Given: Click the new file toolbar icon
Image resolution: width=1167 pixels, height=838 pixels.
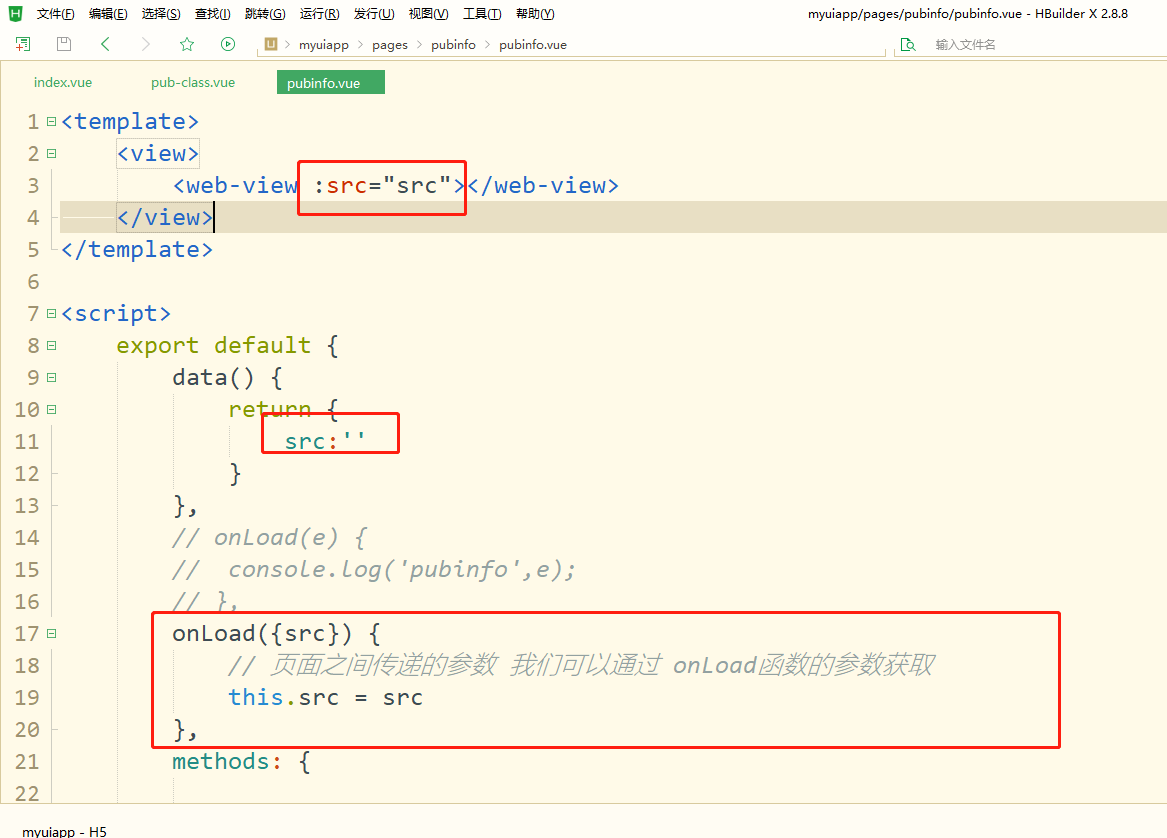Looking at the screenshot, I should pos(23,44).
